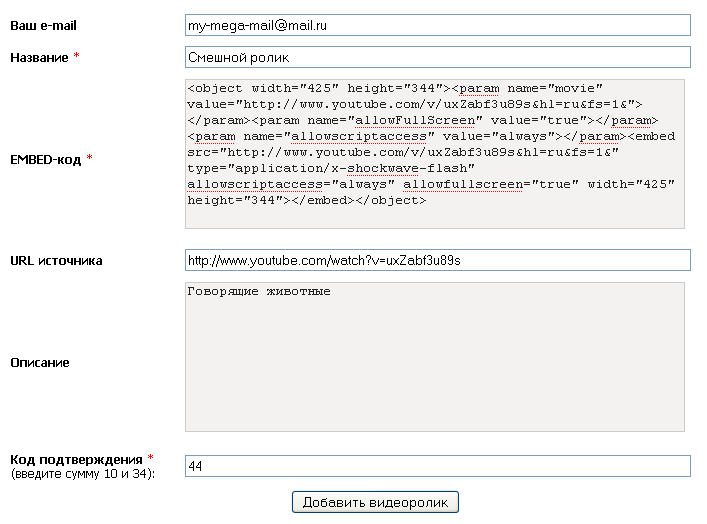
Task: Click the hint text about сумму 10 и 34
Action: 83,473
